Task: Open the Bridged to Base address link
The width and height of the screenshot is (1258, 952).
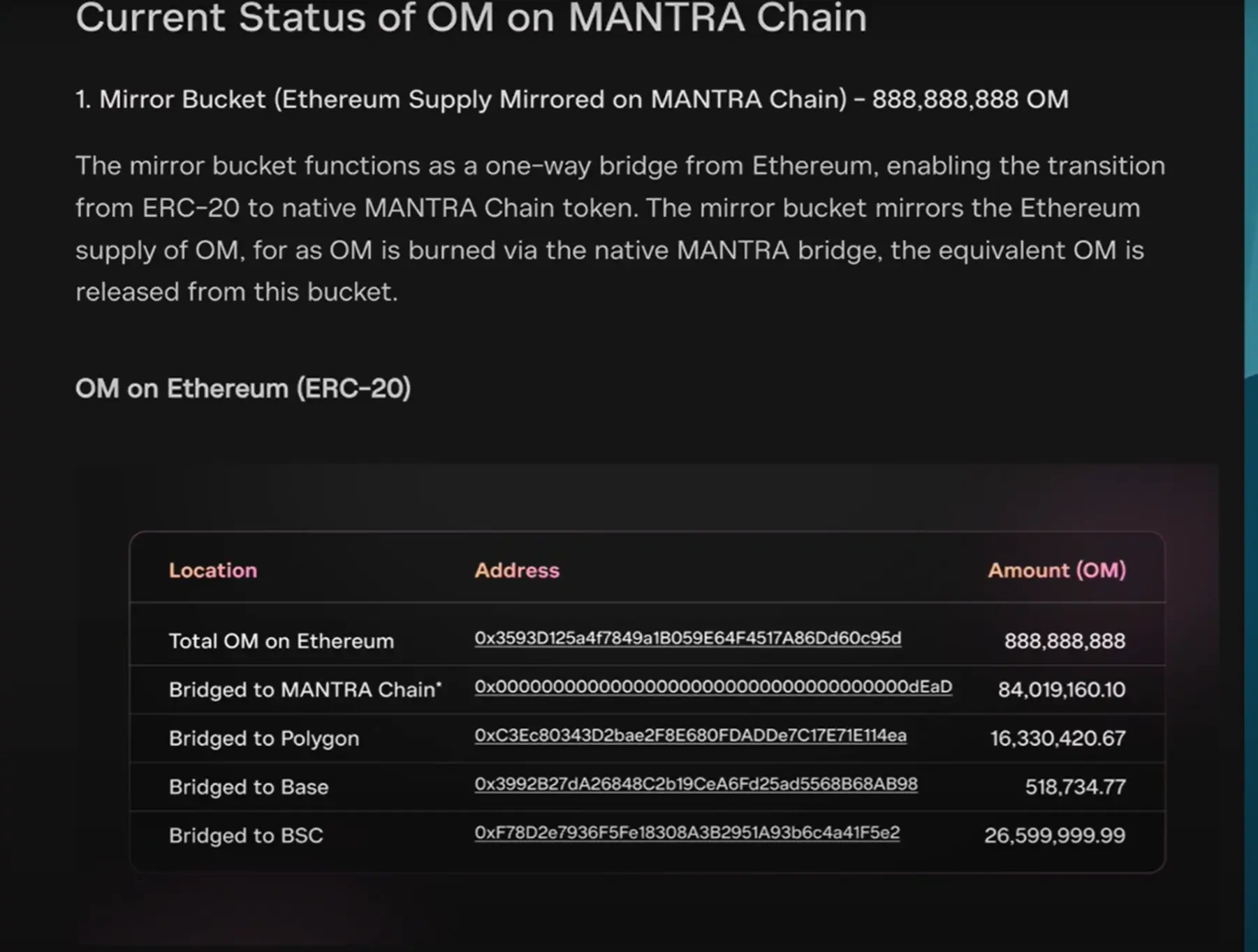Action: point(696,784)
